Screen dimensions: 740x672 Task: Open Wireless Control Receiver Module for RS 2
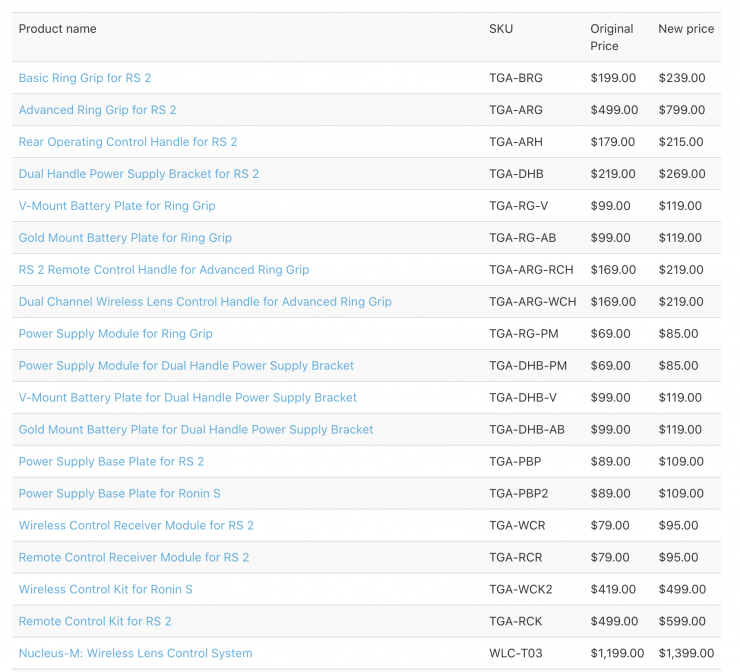[136, 526]
